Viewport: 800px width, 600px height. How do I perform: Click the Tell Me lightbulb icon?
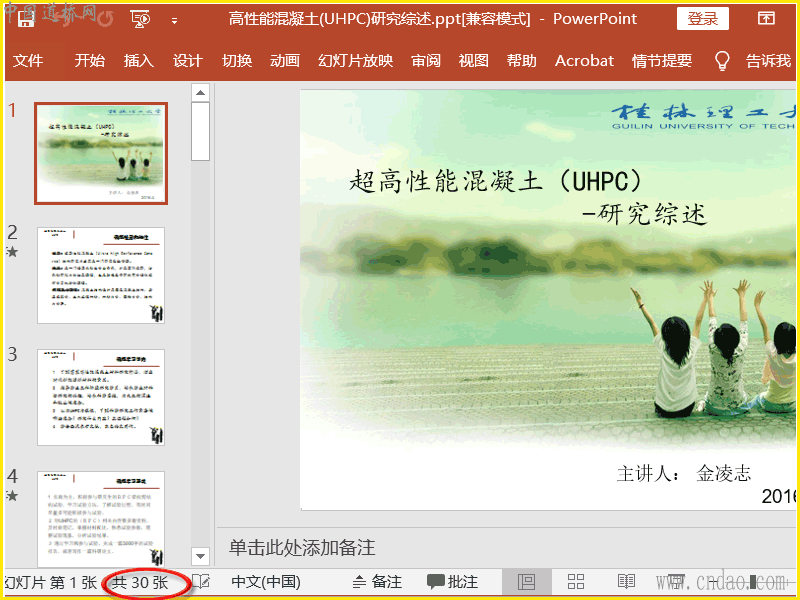click(721, 61)
